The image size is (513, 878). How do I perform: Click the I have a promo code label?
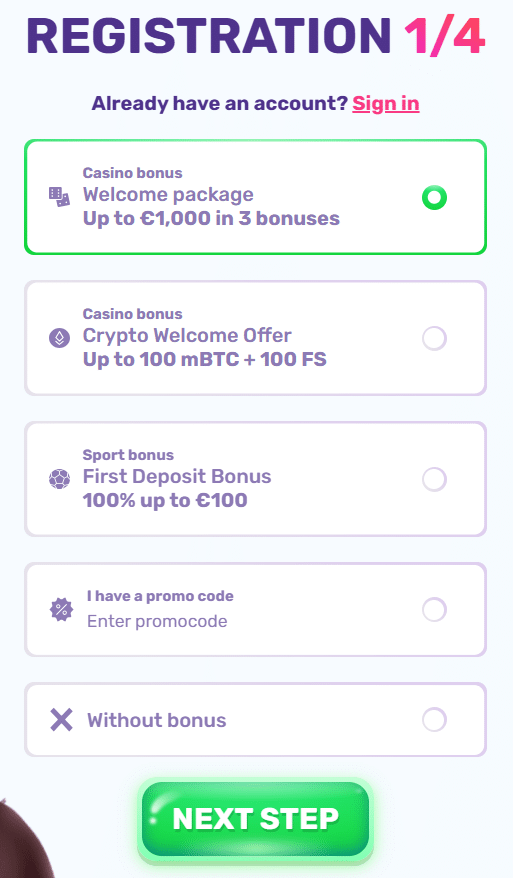click(160, 596)
